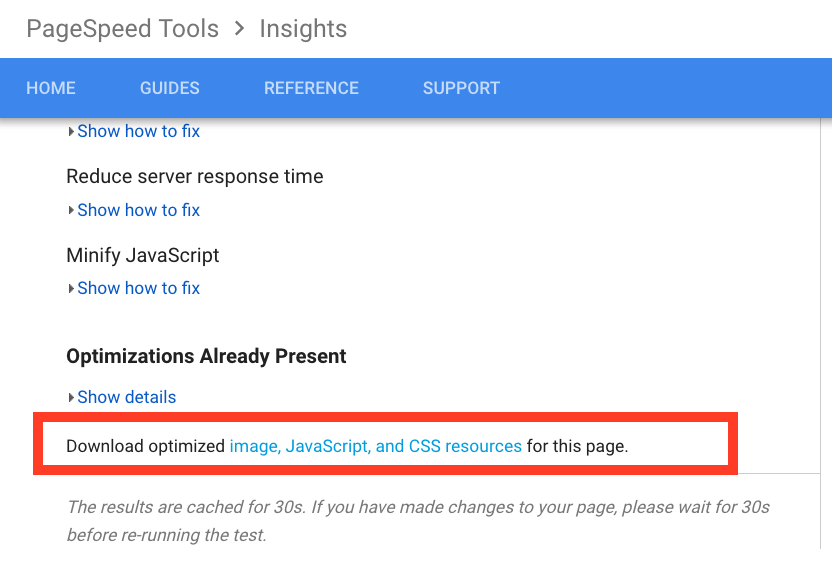Expand the topmost Show how to fix link
832x582 pixels.
click(138, 131)
